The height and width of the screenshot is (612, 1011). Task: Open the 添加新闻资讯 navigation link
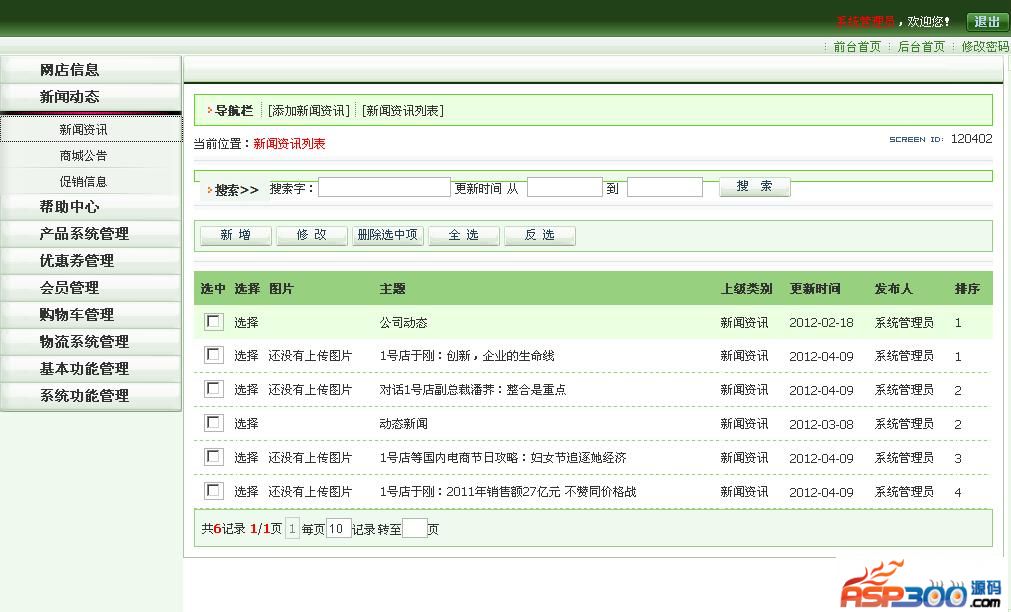(308, 111)
